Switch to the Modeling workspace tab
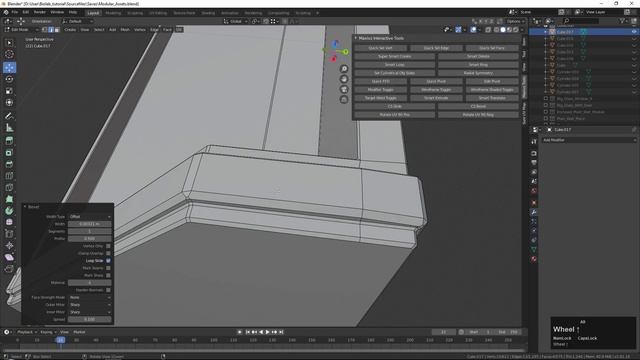The height and width of the screenshot is (360, 640). [x=113, y=13]
